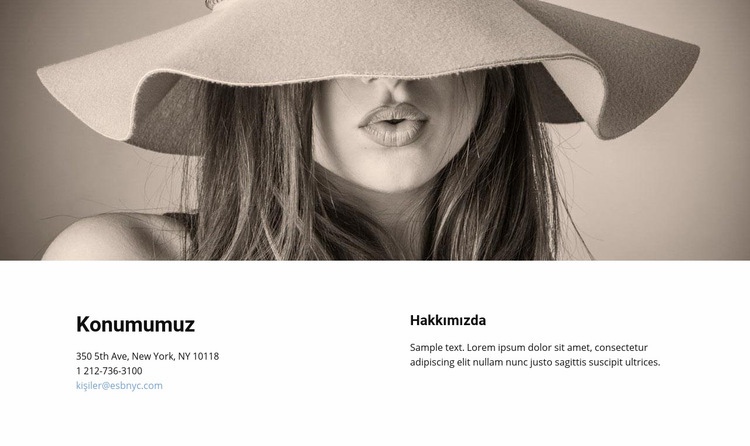Click the phone number 1 212-736-3100
The width and height of the screenshot is (750, 446).
click(109, 371)
